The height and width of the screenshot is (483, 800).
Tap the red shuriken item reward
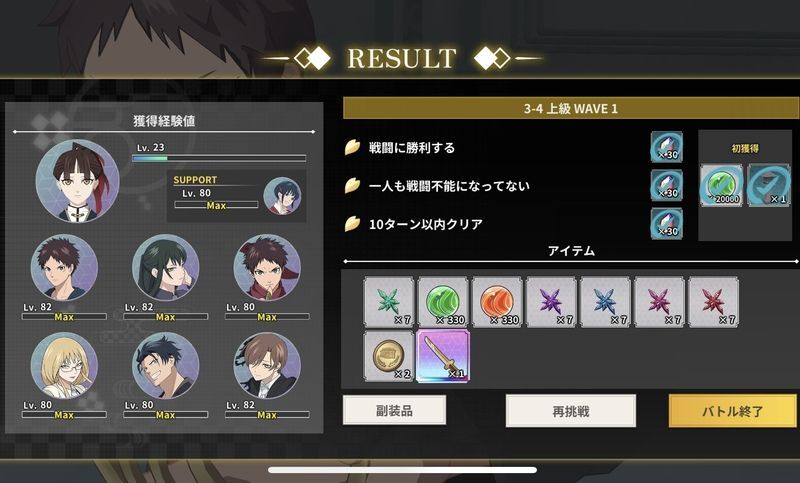[713, 302]
